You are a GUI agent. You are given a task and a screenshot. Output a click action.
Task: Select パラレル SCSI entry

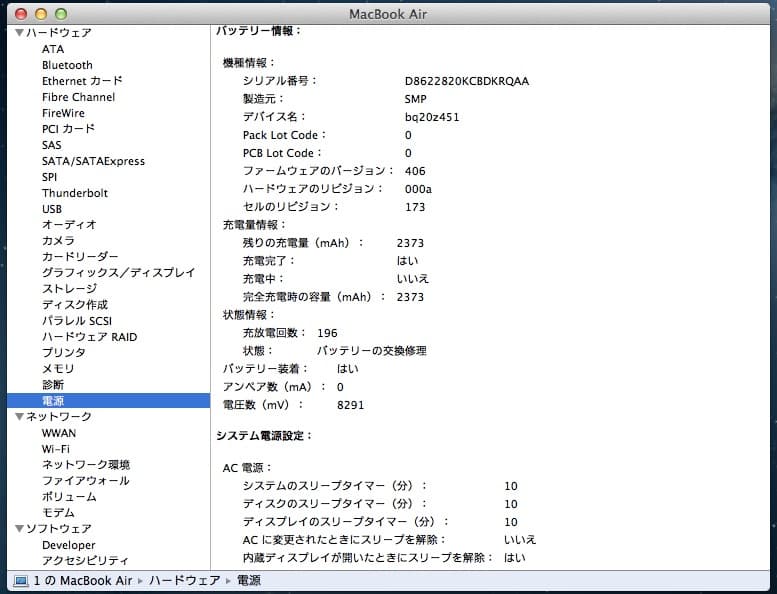point(77,321)
